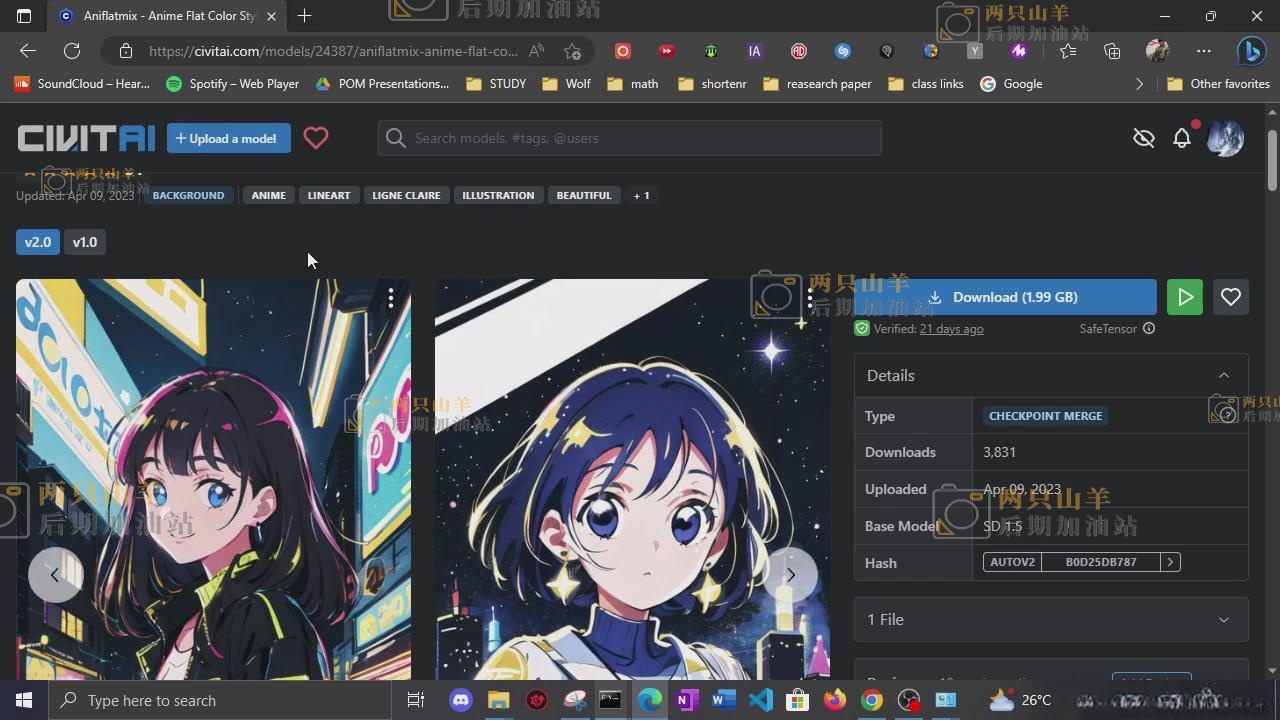This screenshot has height=720, width=1280.
Task: Click the user profile avatar
Action: point(1225,138)
